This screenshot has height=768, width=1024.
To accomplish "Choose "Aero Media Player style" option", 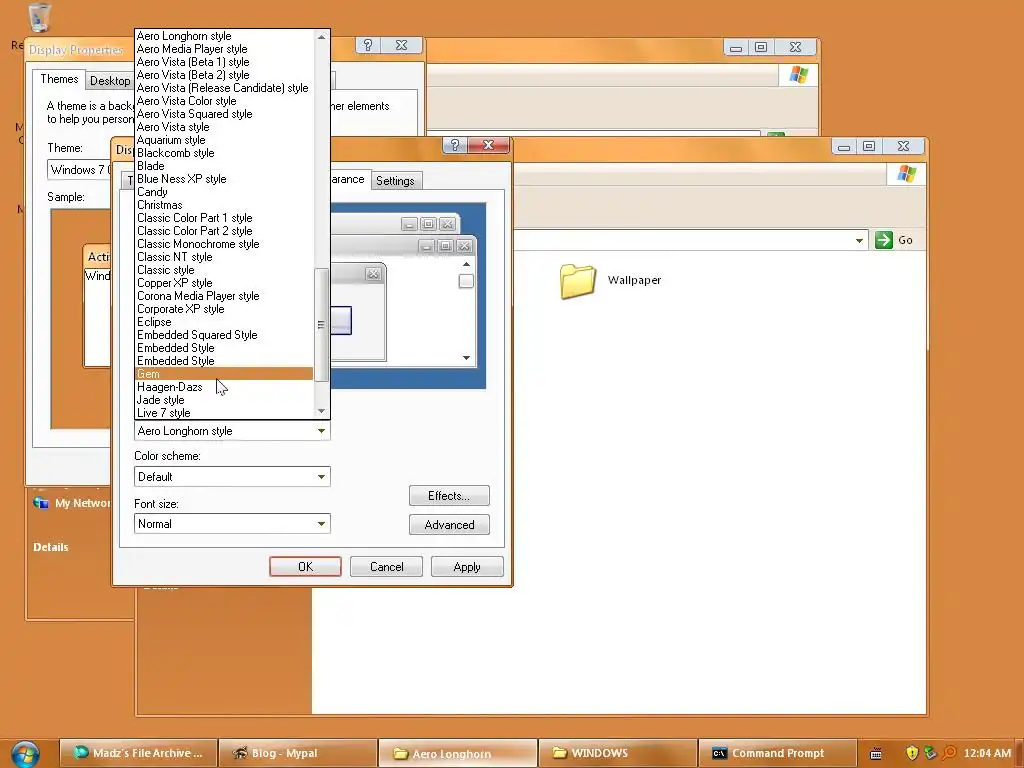I will [x=223, y=49].
